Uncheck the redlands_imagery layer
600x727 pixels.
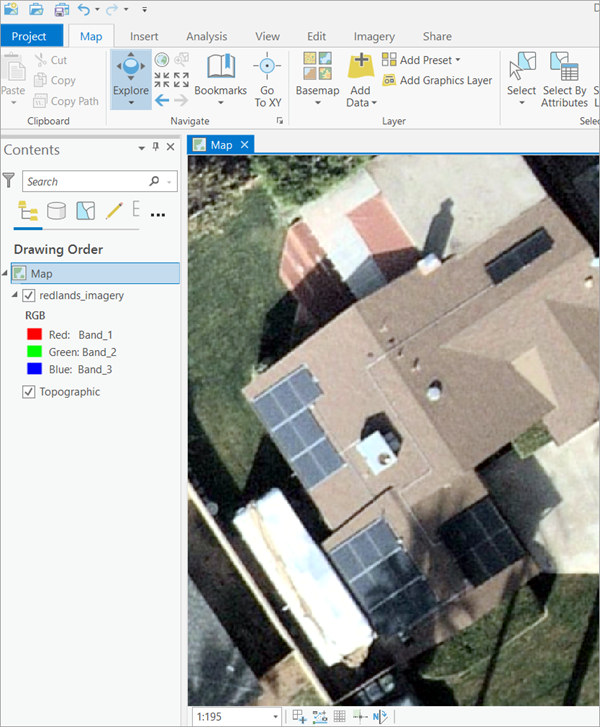tap(28, 296)
